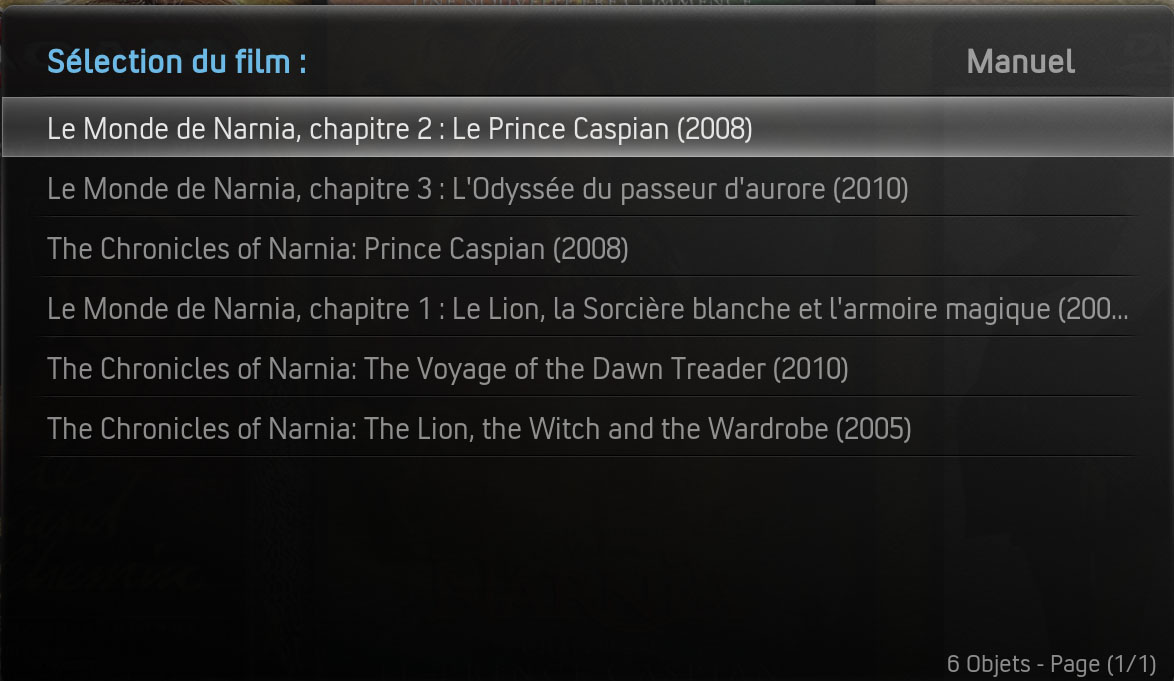Pick The Chronicles of Narnia: Prince Caspian
This screenshot has height=681, width=1174.
[x=338, y=249]
